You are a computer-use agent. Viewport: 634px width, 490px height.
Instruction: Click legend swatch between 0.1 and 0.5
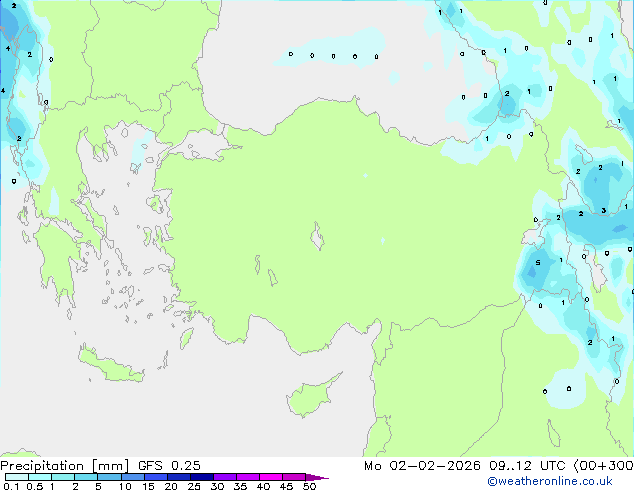coord(17,477)
